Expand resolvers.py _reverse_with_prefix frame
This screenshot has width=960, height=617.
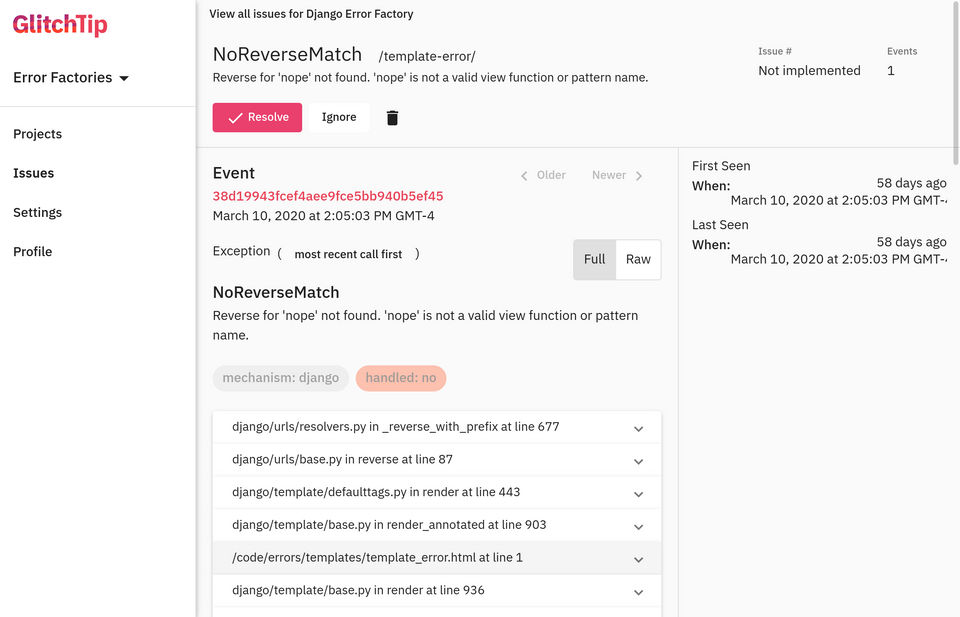pos(437,427)
